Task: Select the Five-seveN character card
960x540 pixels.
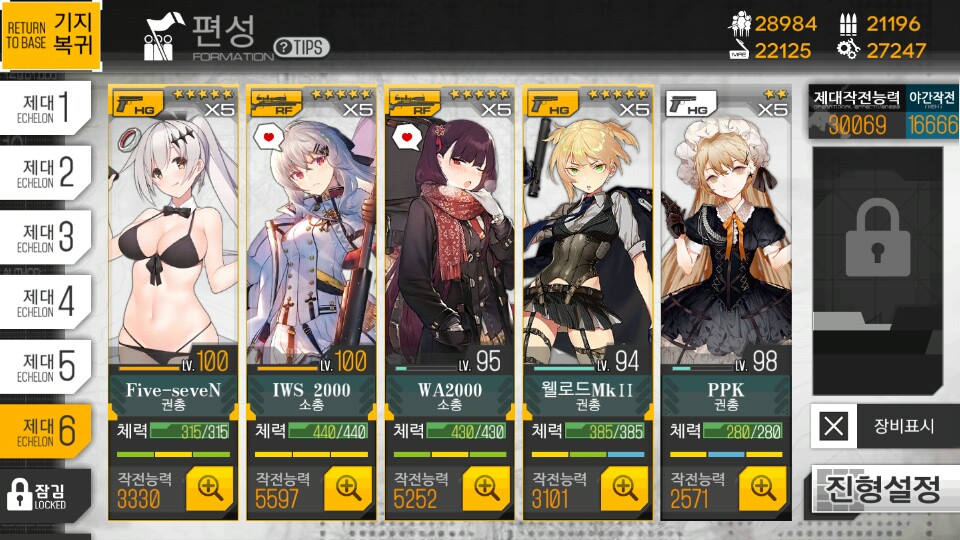Action: (173, 239)
